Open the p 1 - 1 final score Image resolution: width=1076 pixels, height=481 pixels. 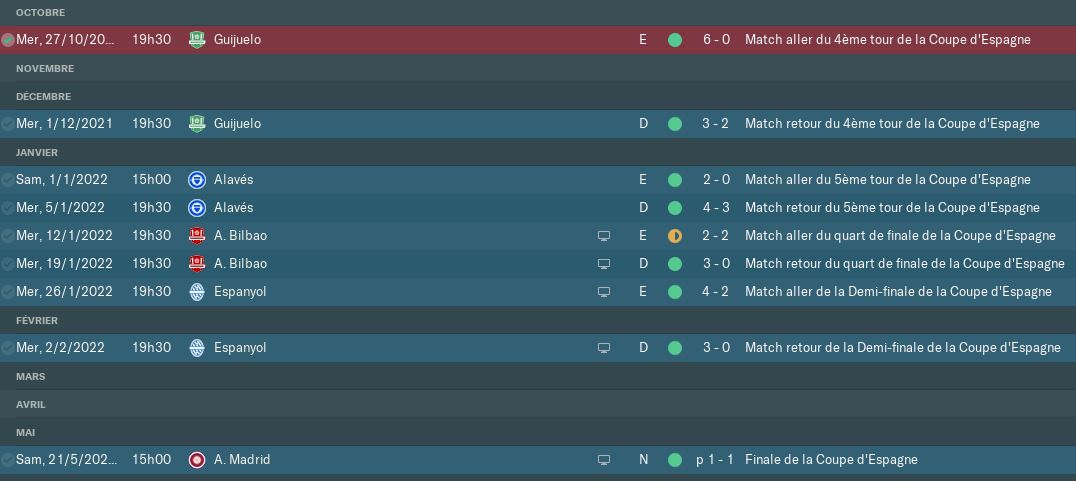click(714, 460)
